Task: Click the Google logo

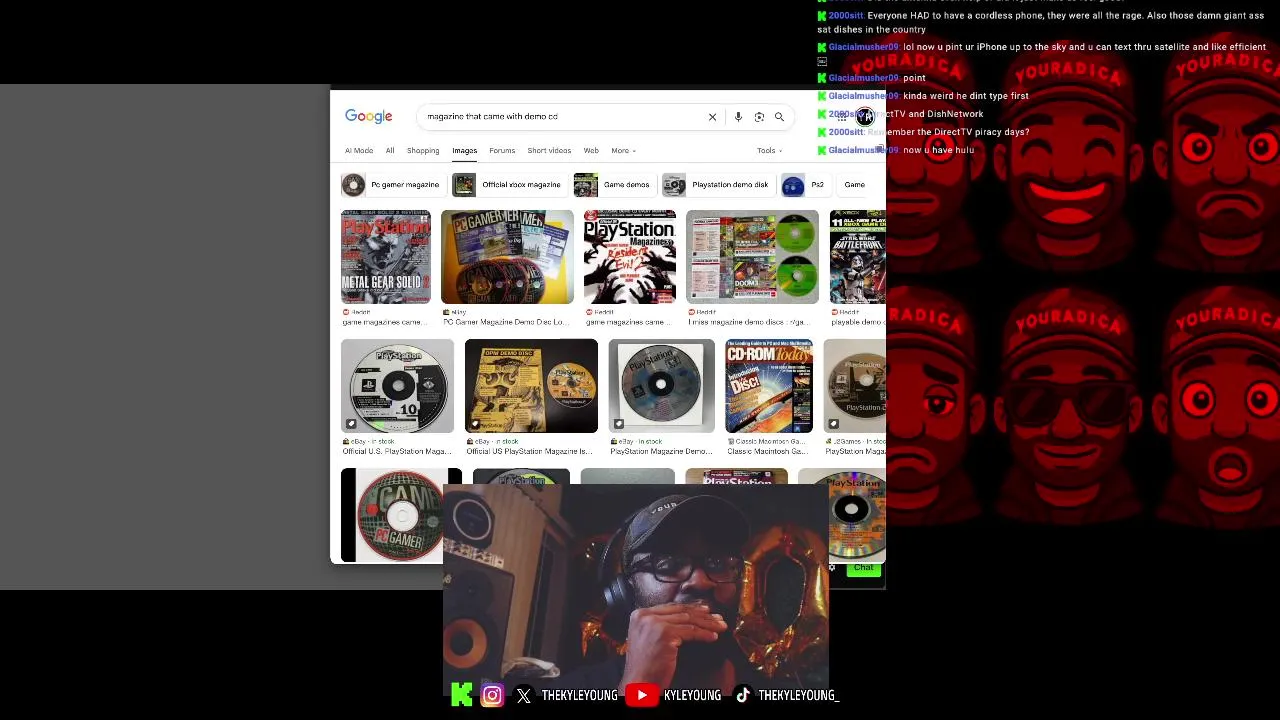Action: pos(369,116)
